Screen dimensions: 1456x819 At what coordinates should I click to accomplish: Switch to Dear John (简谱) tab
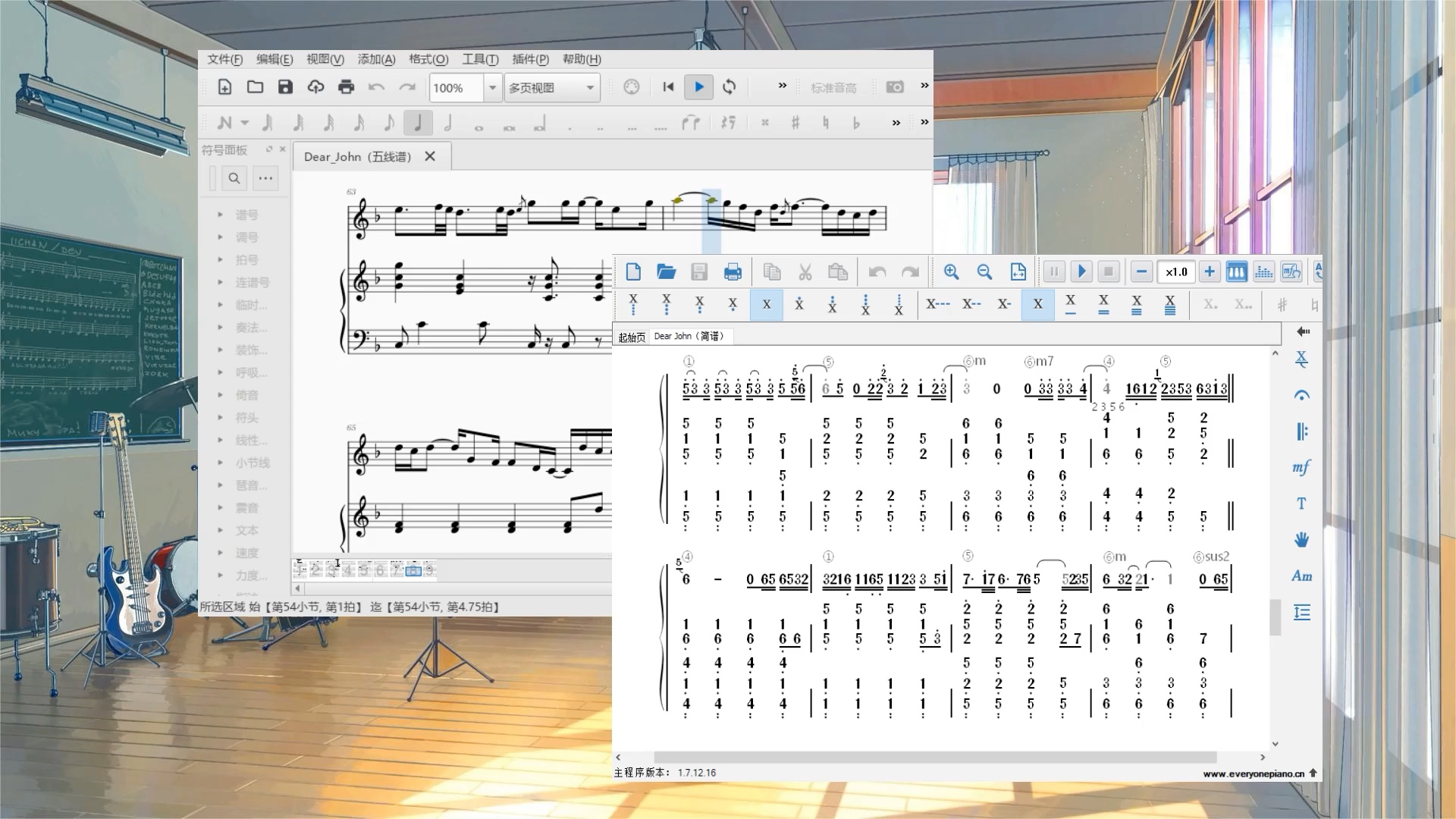(x=689, y=336)
